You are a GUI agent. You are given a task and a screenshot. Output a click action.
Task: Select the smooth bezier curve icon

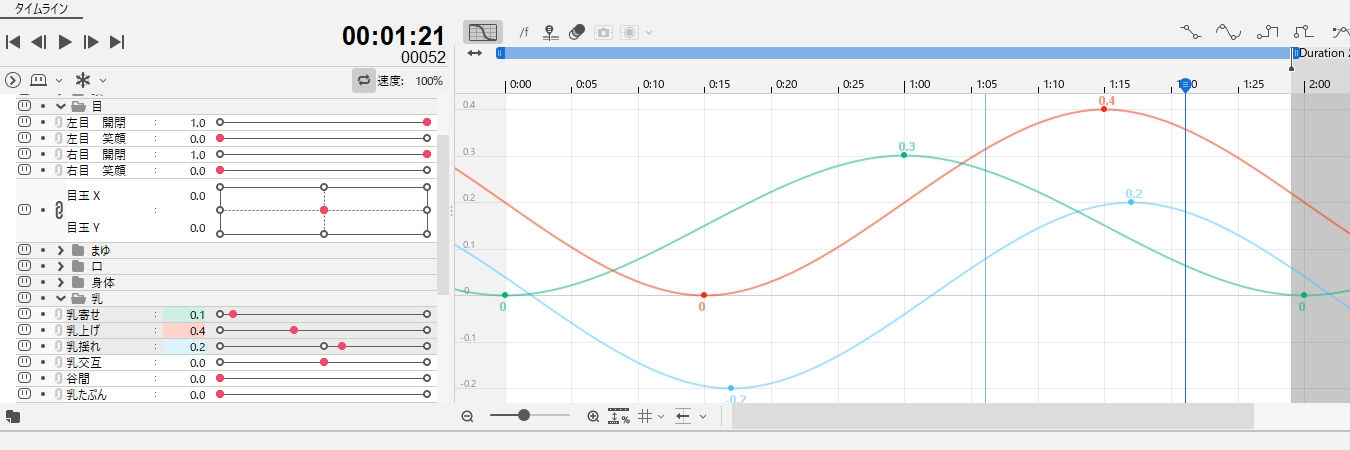1228,32
